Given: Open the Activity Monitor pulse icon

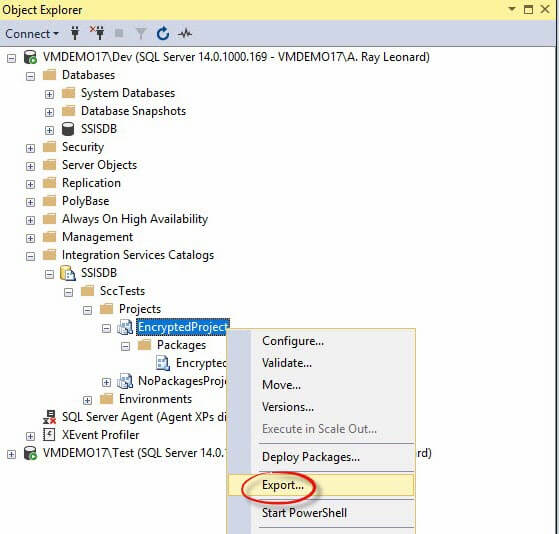Looking at the screenshot, I should click(x=185, y=34).
